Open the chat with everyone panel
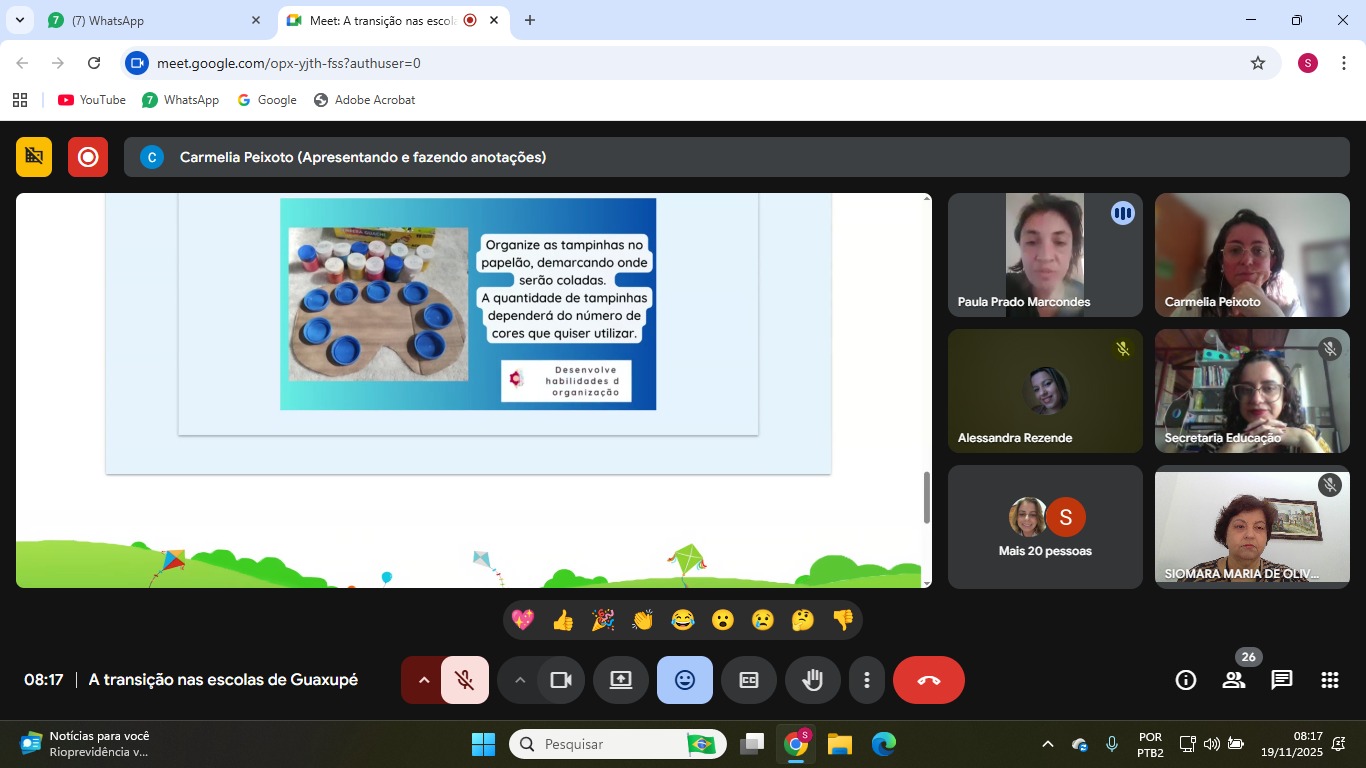This screenshot has height=768, width=1366. point(1281,680)
